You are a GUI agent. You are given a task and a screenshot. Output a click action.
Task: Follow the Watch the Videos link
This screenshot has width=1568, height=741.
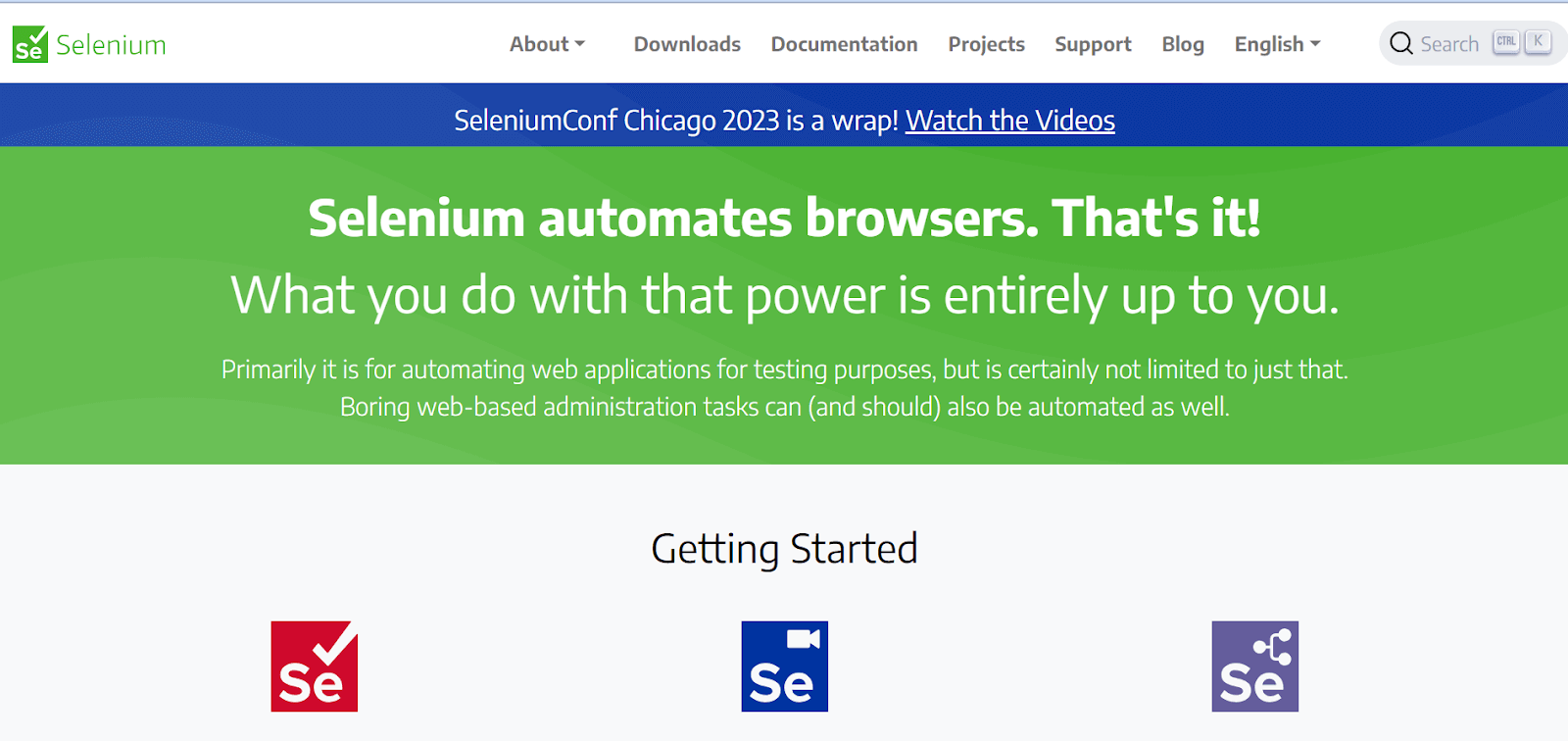click(x=1010, y=121)
